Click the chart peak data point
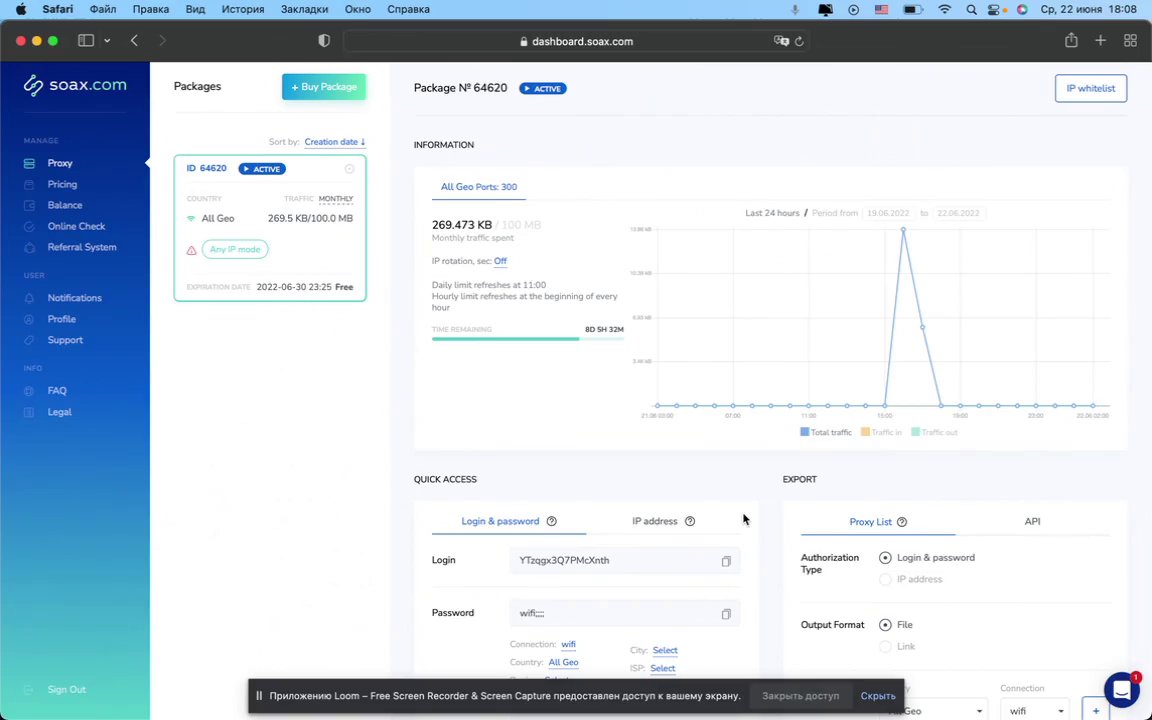The width and height of the screenshot is (1152, 720). [903, 229]
